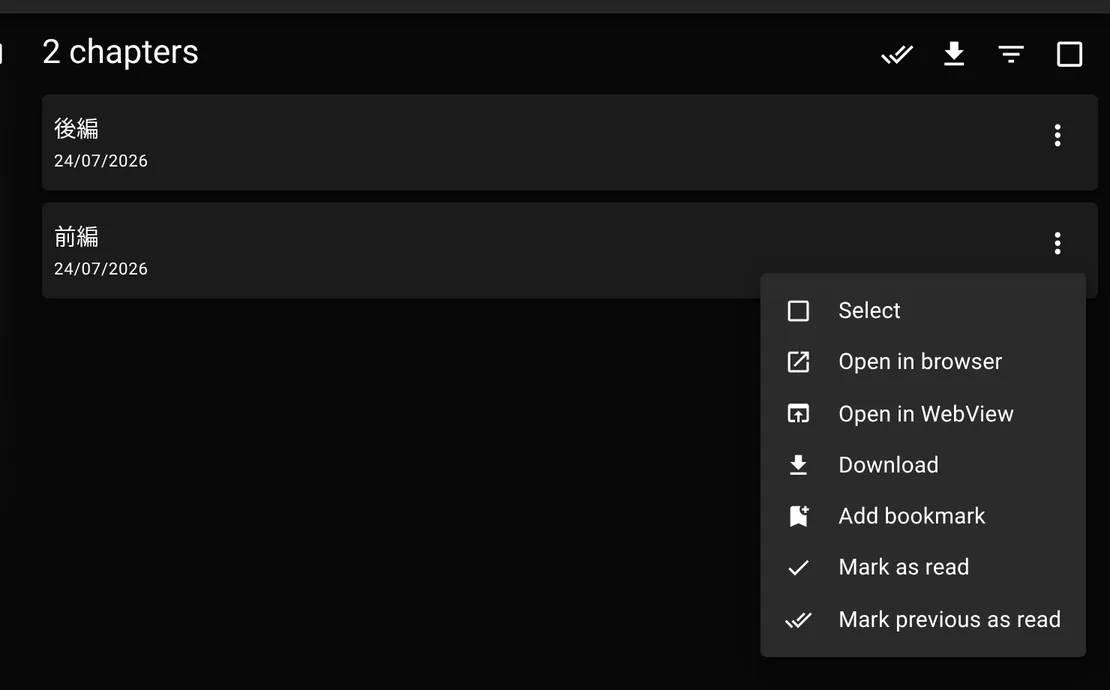The height and width of the screenshot is (690, 1110).
Task: Choose Add bookmark from the chapter menu
Action: coord(923,516)
